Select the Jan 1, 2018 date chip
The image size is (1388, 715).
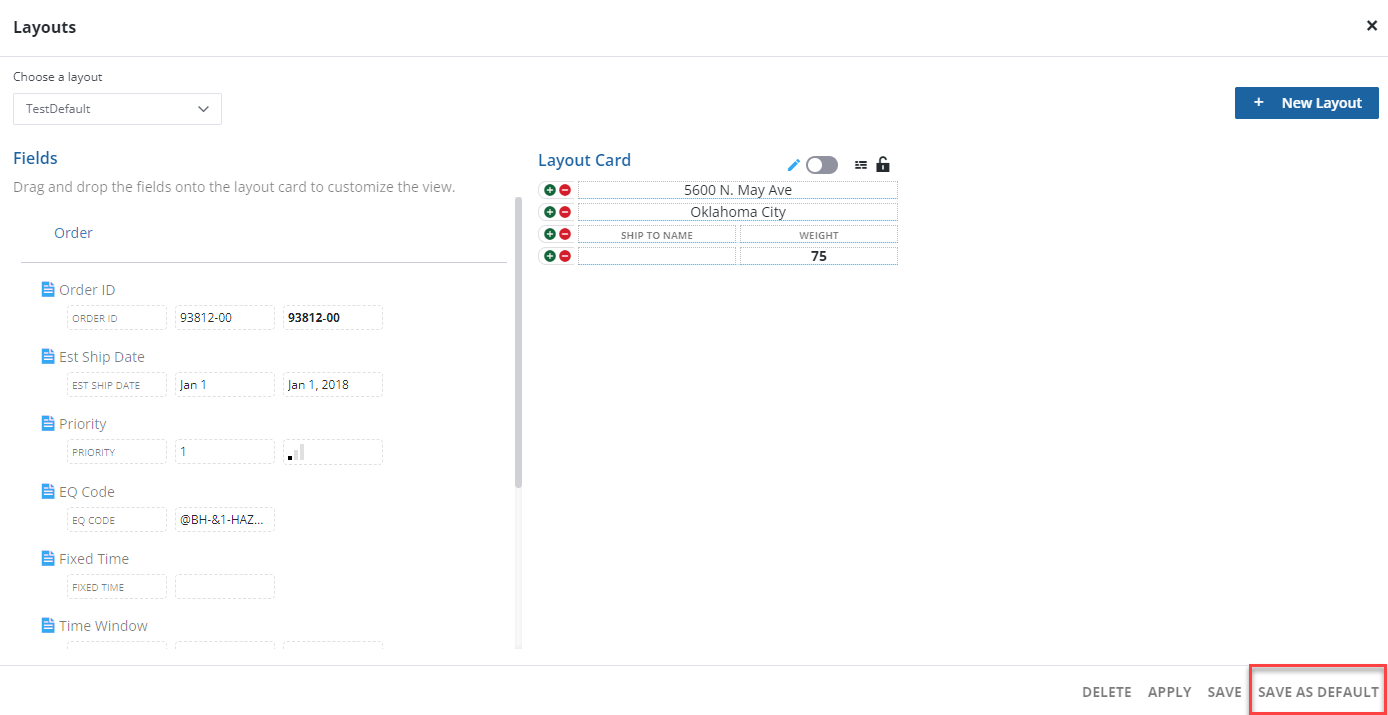pos(333,385)
